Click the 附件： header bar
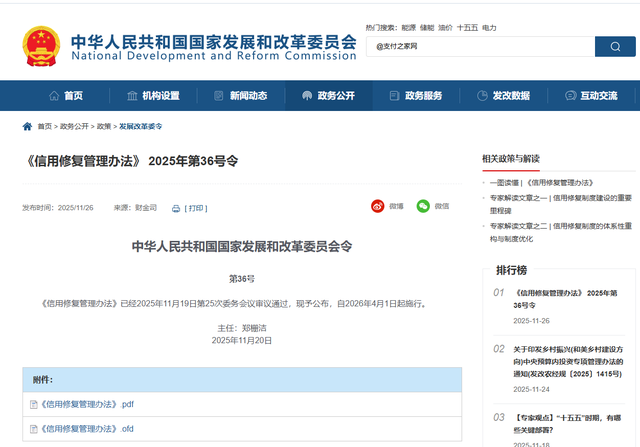The height and width of the screenshot is (447, 640). (x=242, y=380)
